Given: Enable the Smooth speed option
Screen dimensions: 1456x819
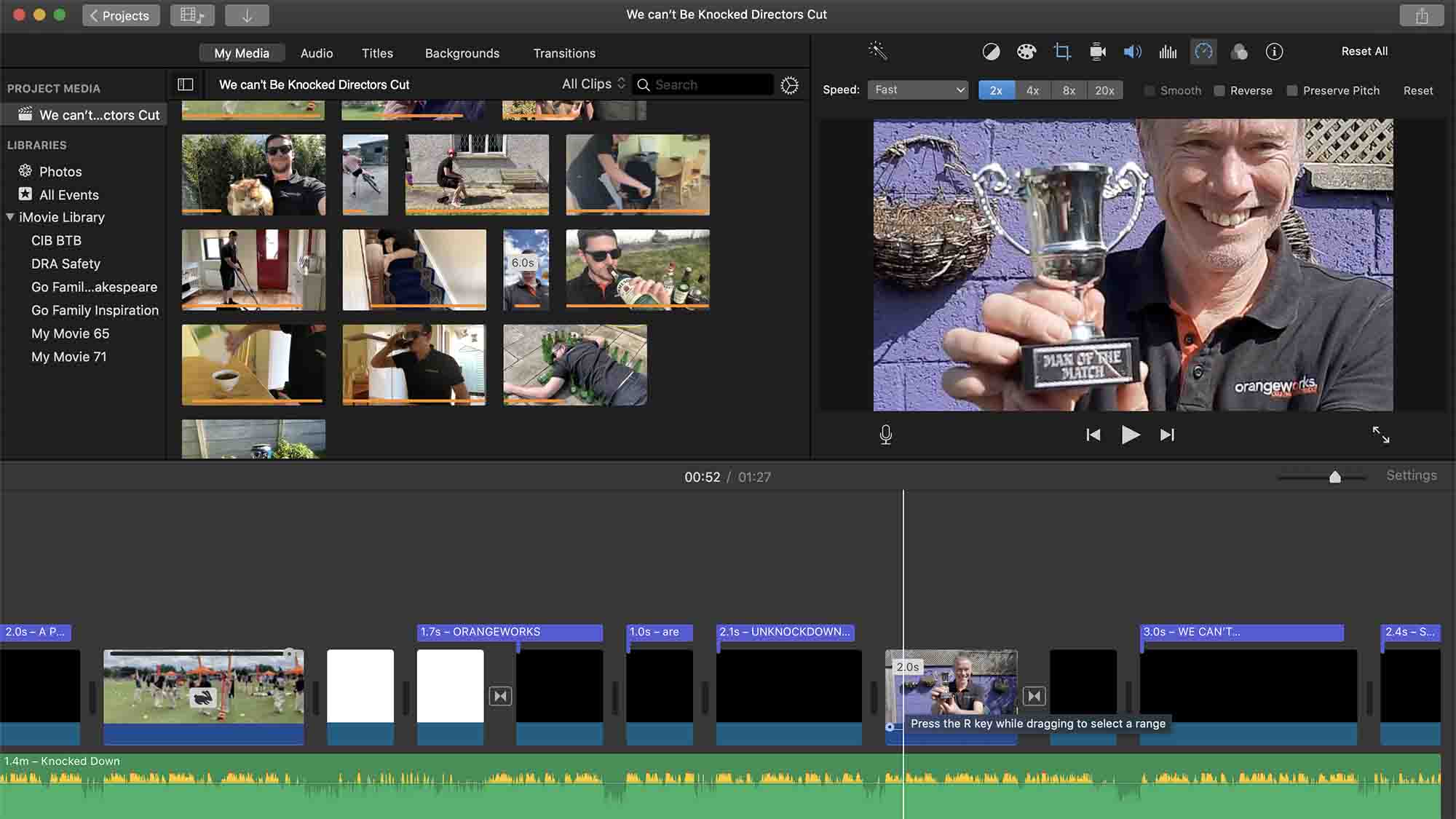Looking at the screenshot, I should [x=1150, y=90].
